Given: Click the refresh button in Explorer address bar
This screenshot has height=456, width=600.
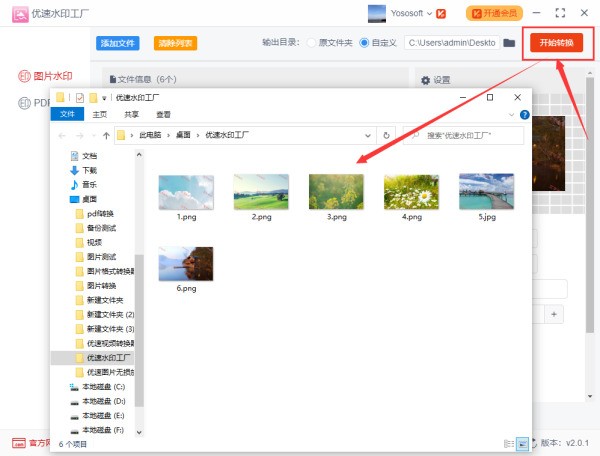Looking at the screenshot, I should [x=386, y=135].
